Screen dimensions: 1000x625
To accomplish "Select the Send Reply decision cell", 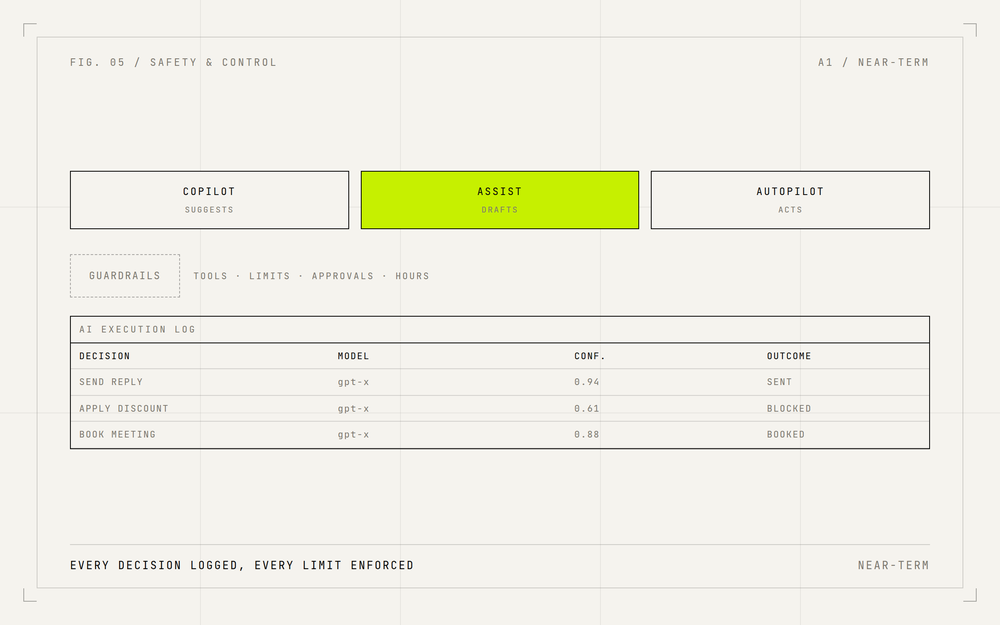I will tap(111, 382).
